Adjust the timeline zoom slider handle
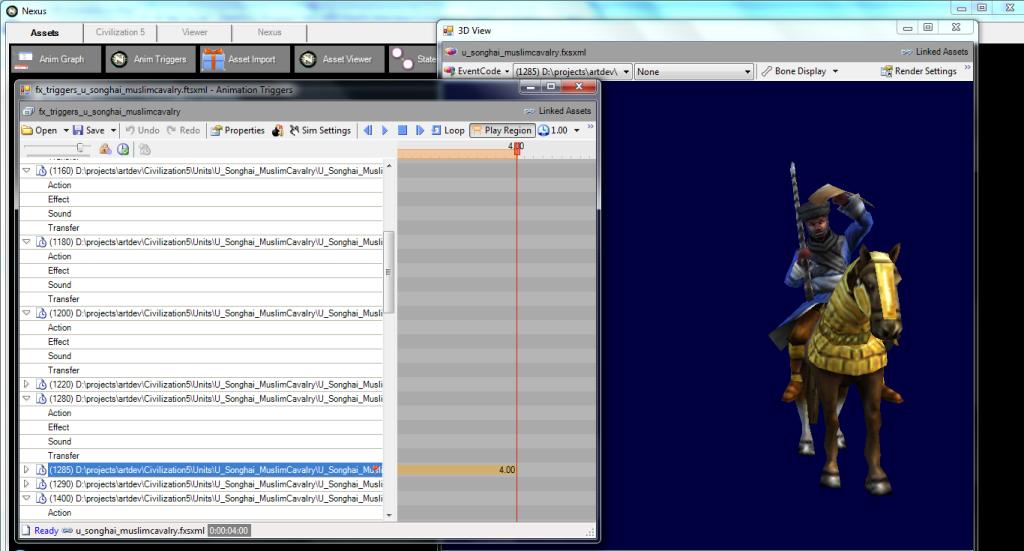Viewport: 1024px width, 551px height. [x=80, y=148]
